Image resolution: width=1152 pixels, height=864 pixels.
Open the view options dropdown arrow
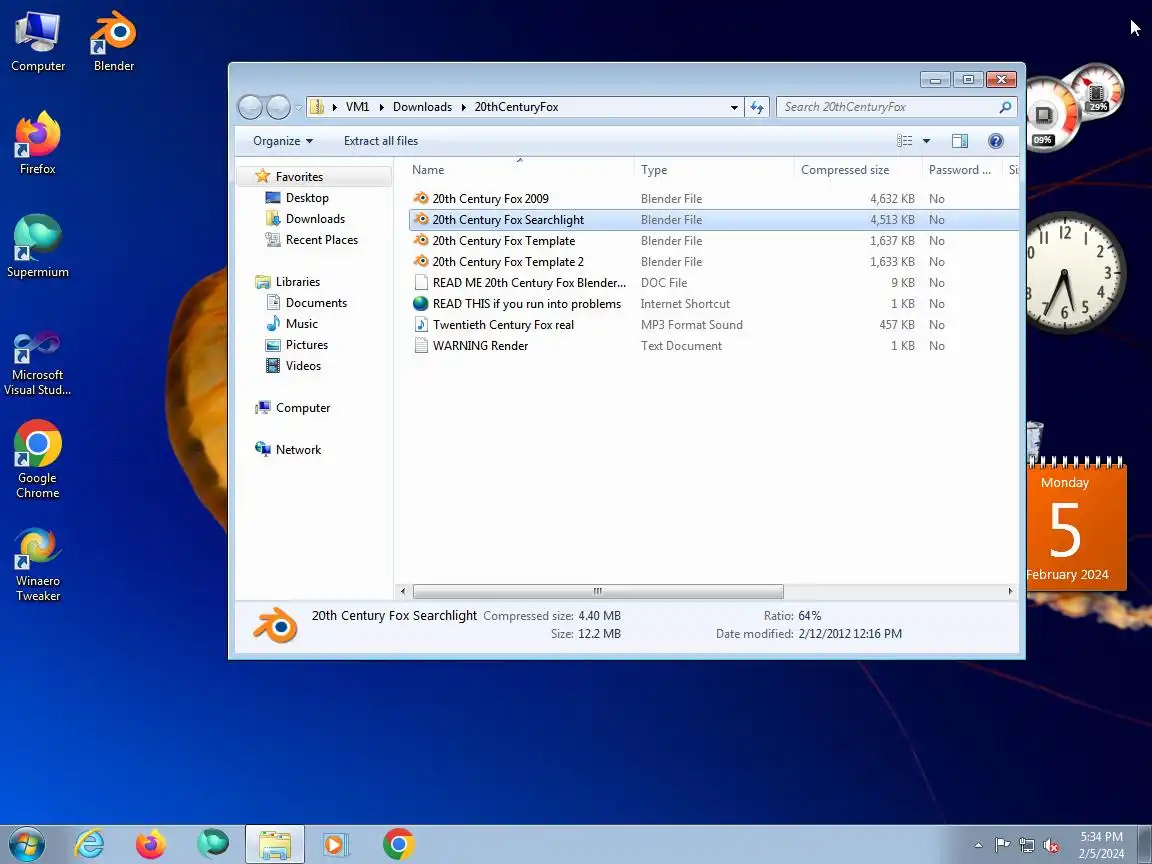point(926,141)
